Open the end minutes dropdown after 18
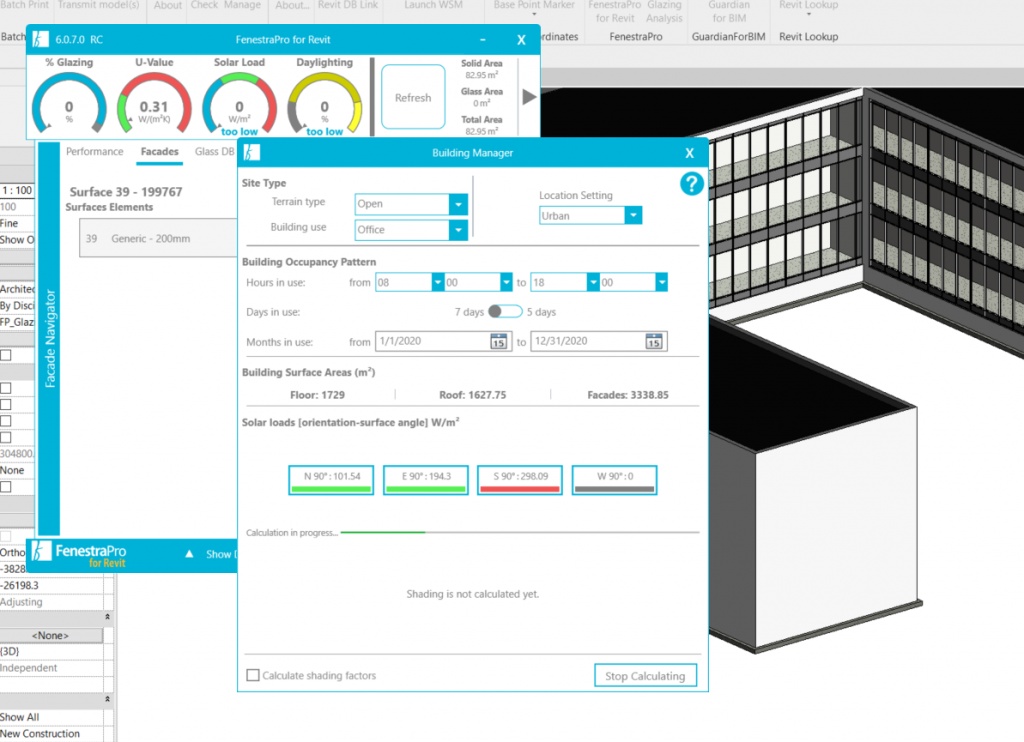This screenshot has width=1024, height=742. 662,282
